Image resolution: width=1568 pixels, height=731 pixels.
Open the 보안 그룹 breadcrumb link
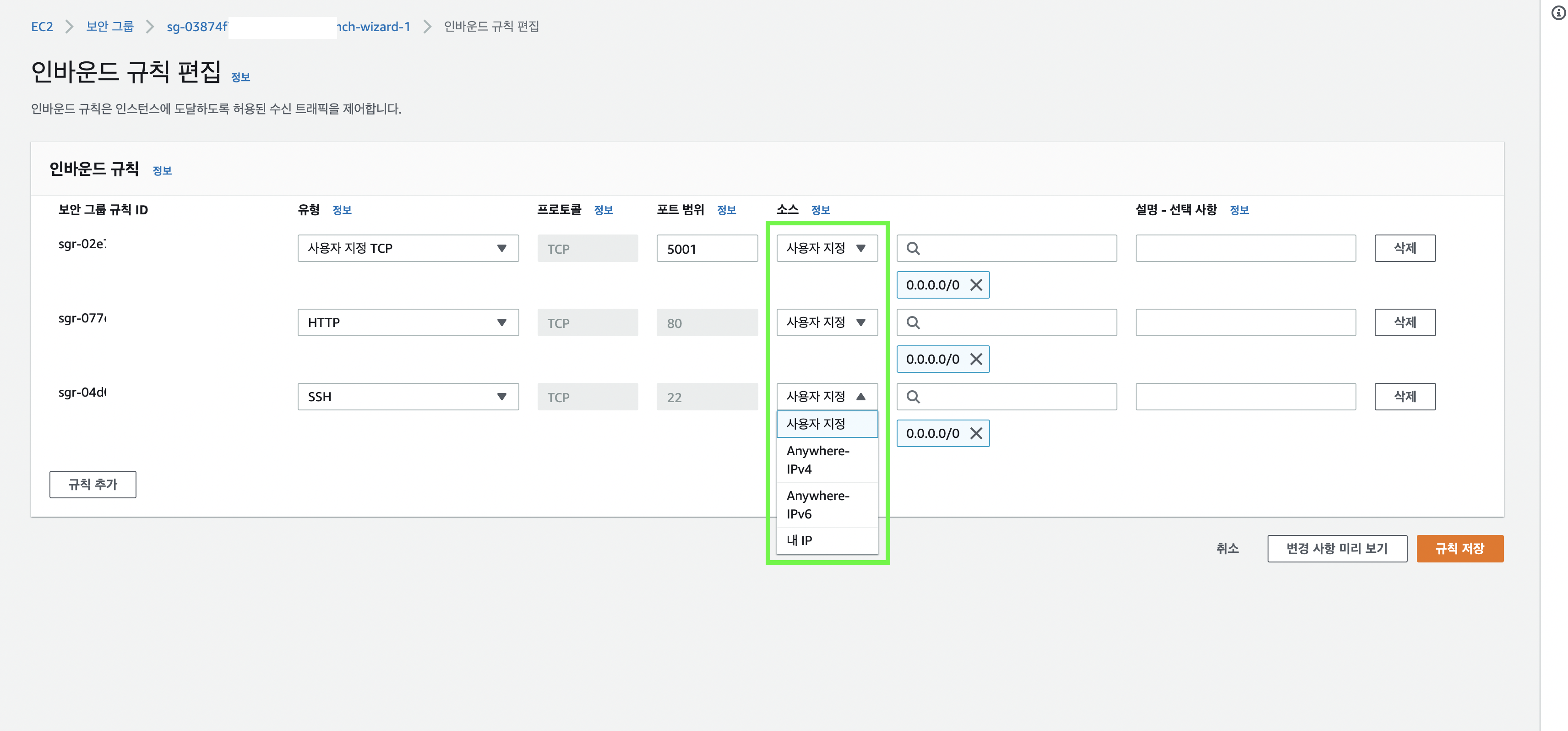(x=109, y=26)
